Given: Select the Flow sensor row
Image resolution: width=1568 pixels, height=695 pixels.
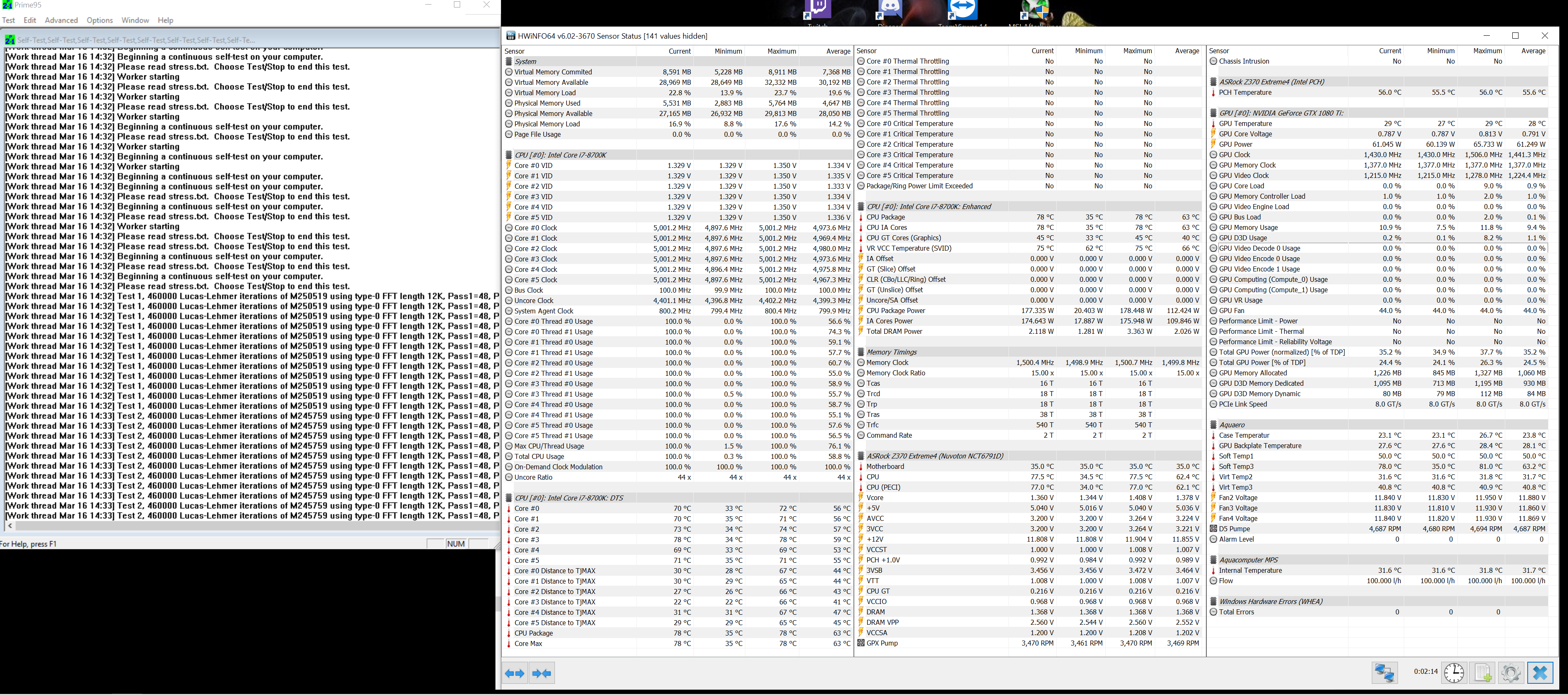Looking at the screenshot, I should pyautogui.click(x=1378, y=581).
